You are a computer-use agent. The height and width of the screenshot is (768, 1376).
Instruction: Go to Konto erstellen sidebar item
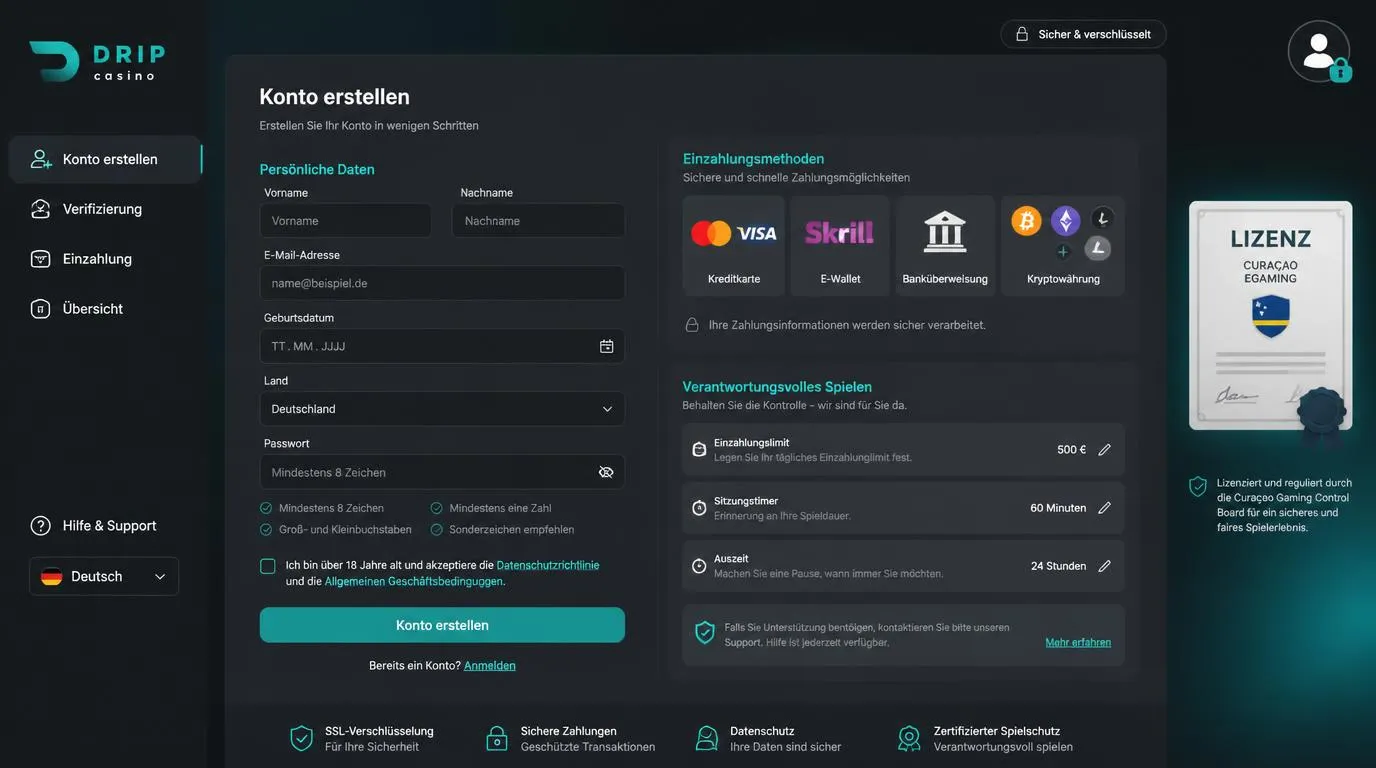point(105,159)
